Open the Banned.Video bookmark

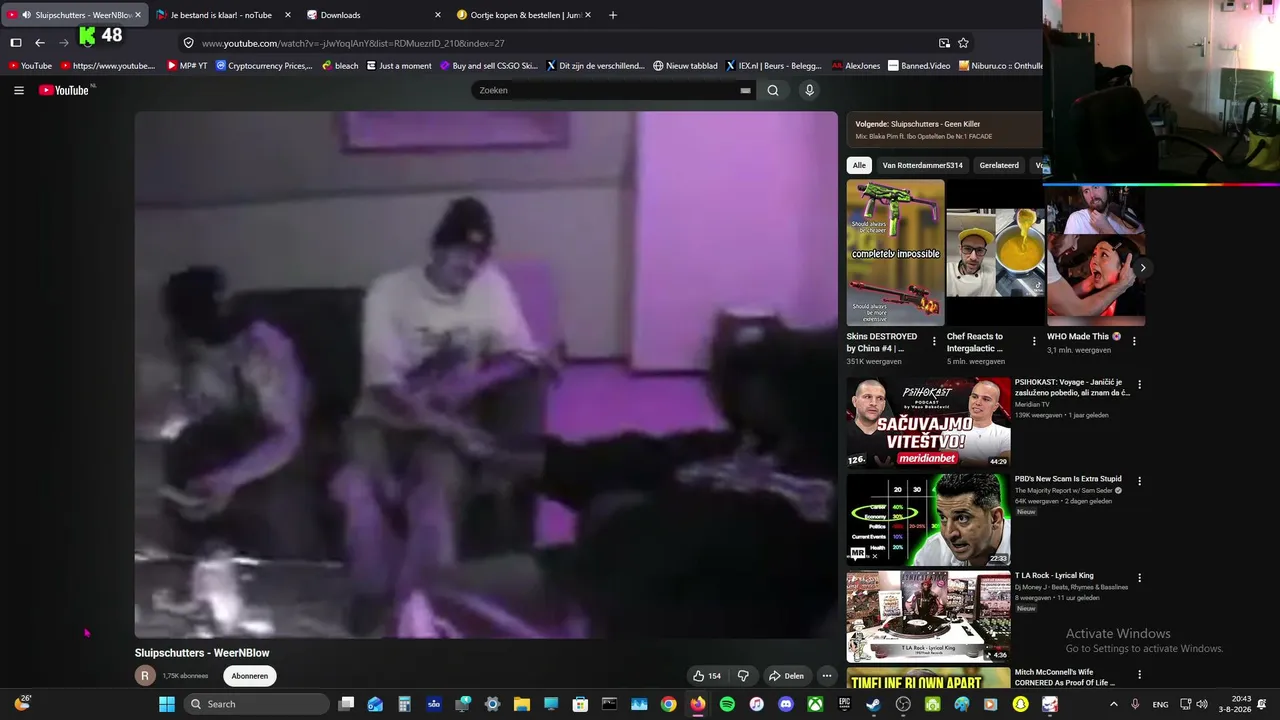(x=919, y=66)
